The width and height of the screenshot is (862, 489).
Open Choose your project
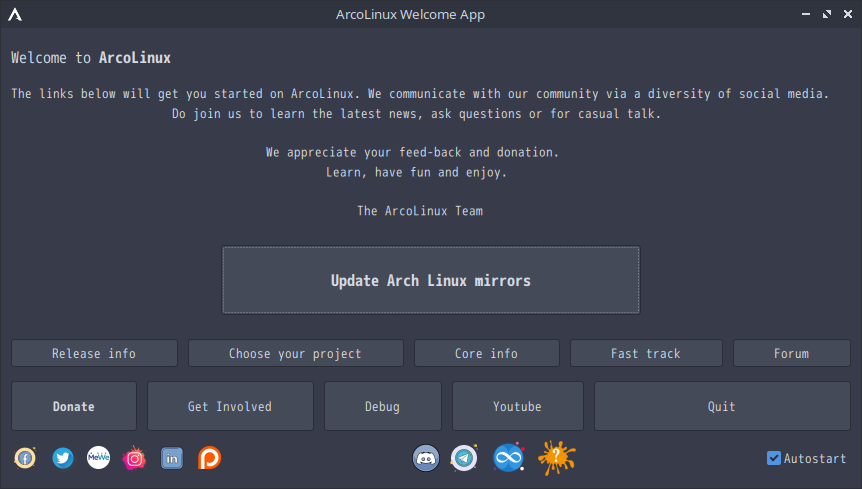click(x=296, y=353)
